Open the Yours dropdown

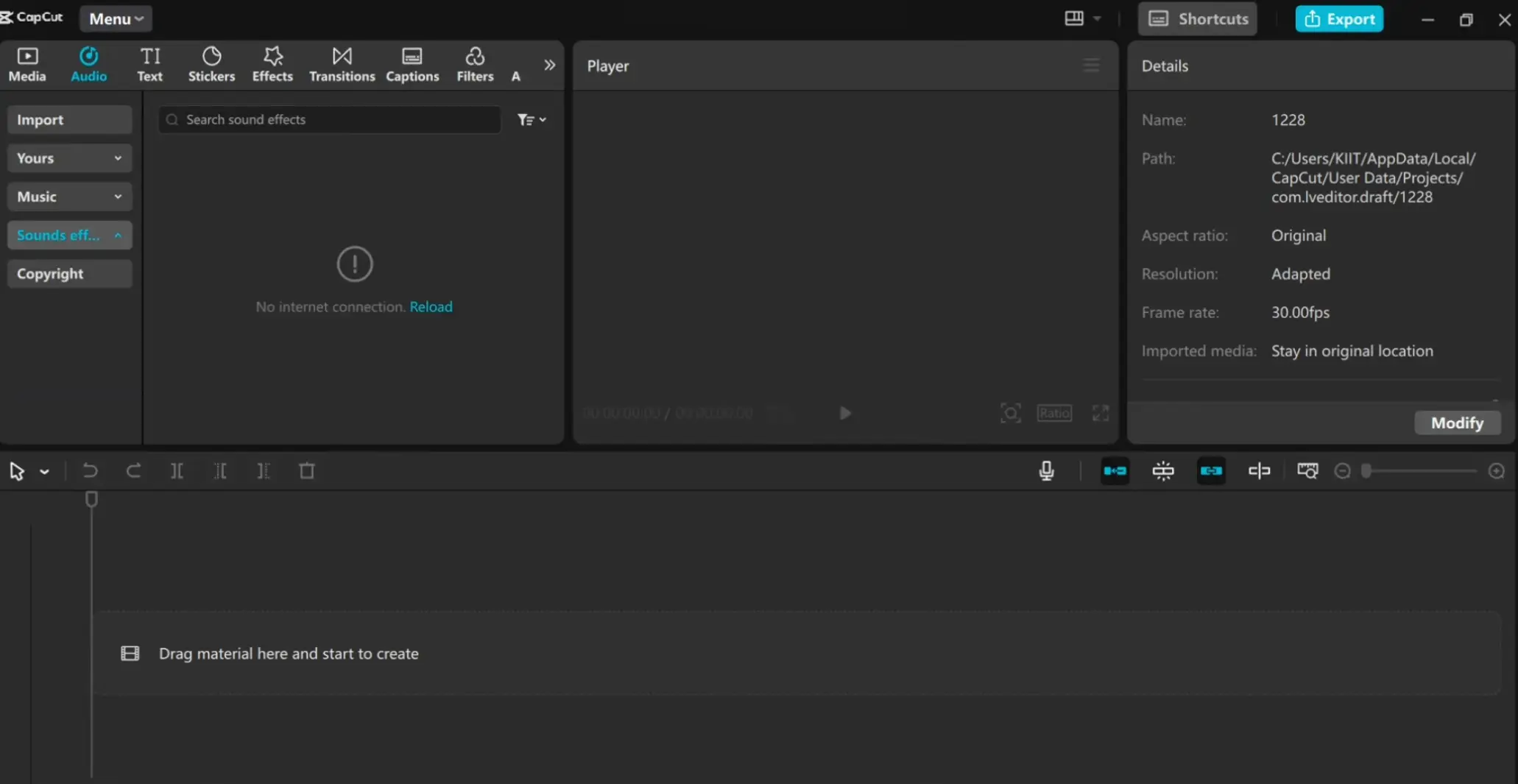coord(68,158)
